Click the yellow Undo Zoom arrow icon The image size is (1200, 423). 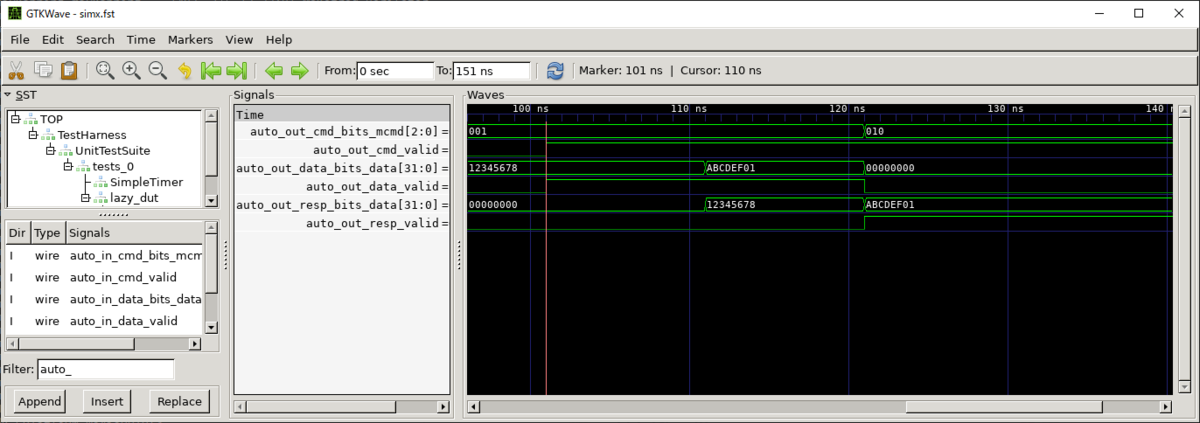pyautogui.click(x=184, y=70)
